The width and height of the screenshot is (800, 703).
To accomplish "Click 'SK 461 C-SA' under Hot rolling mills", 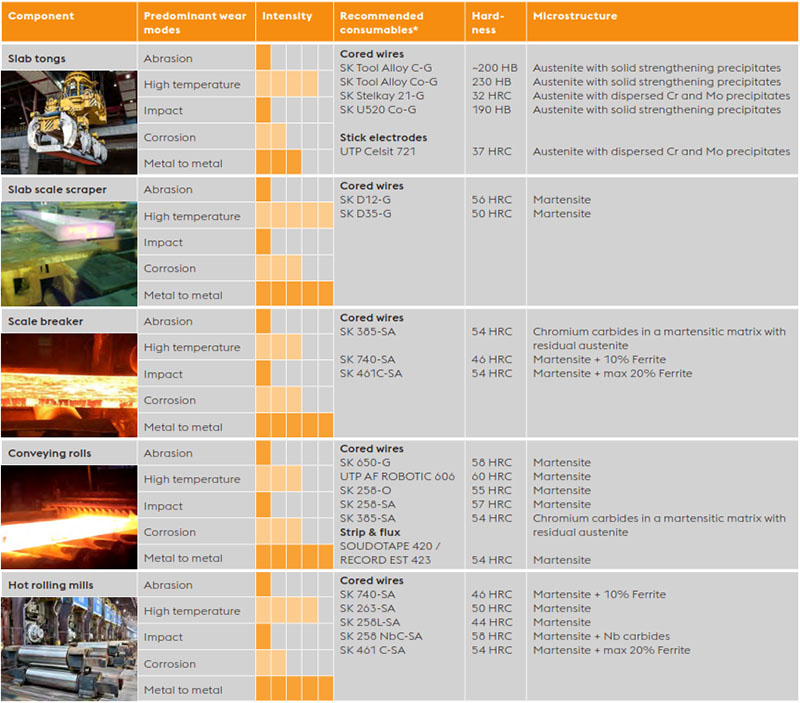I will point(372,650).
